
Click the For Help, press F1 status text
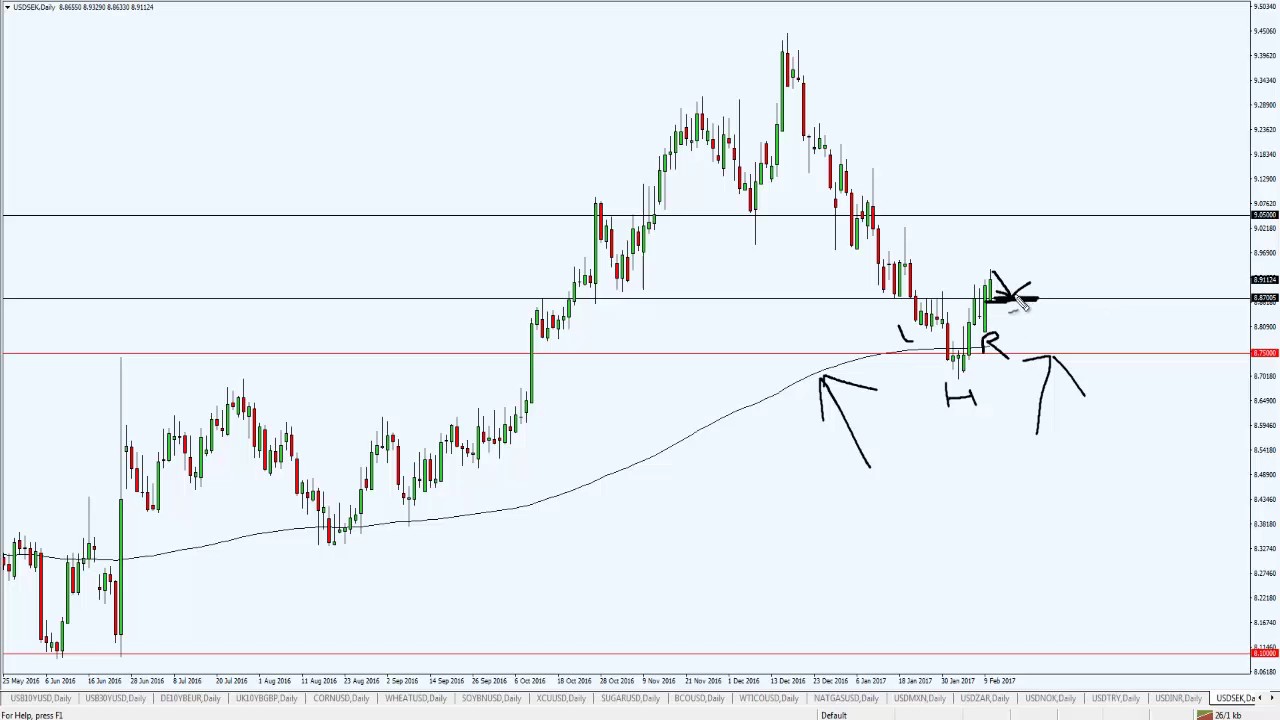32,715
